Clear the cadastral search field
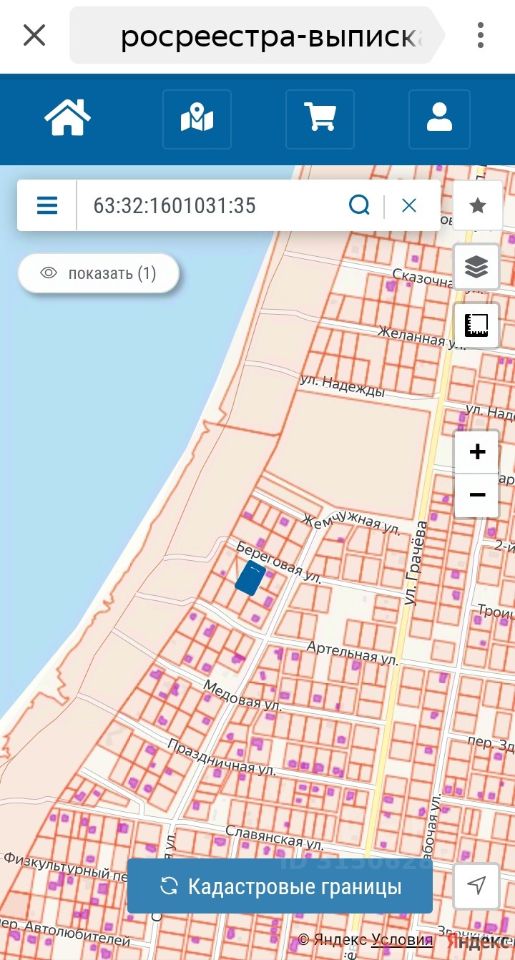 (x=409, y=205)
